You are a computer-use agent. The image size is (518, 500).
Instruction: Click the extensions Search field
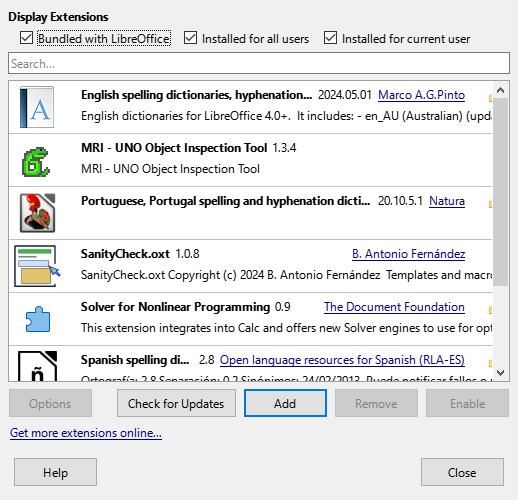click(259, 63)
